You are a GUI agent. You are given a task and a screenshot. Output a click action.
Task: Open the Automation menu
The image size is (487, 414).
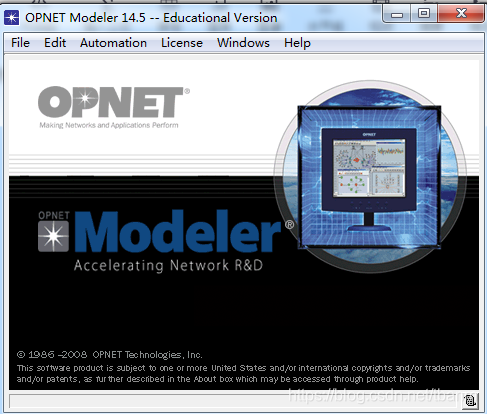point(113,43)
